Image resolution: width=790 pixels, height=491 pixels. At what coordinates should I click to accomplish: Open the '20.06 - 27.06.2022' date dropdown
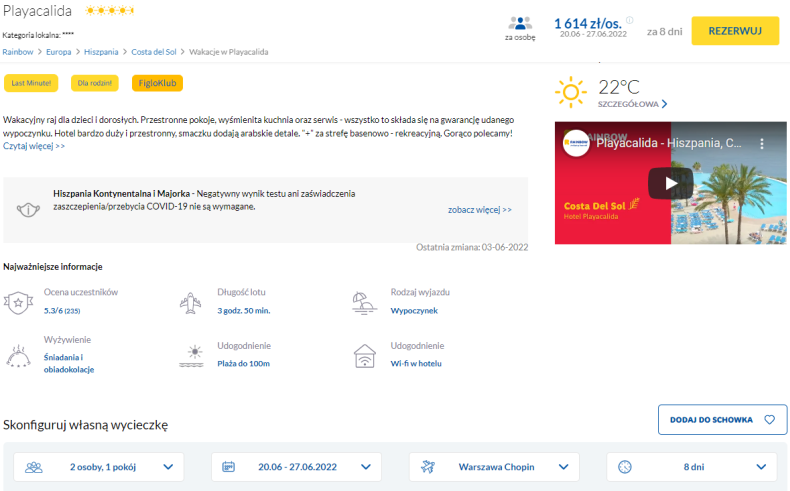pyautogui.click(x=296, y=467)
